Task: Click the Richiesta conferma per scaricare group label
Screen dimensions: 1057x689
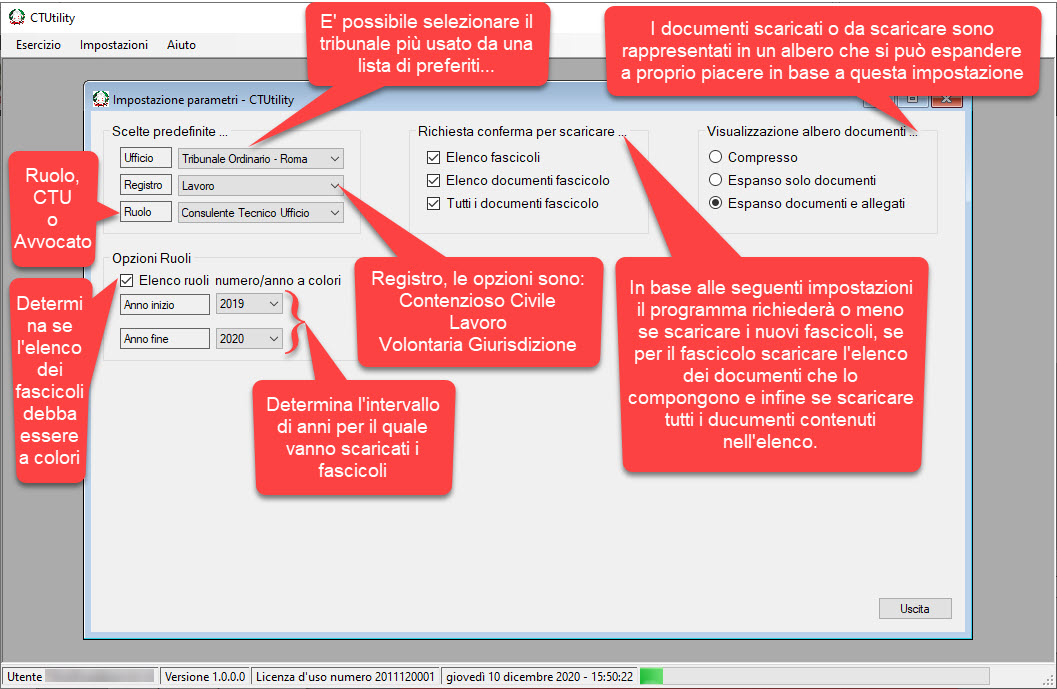Action: (x=522, y=131)
